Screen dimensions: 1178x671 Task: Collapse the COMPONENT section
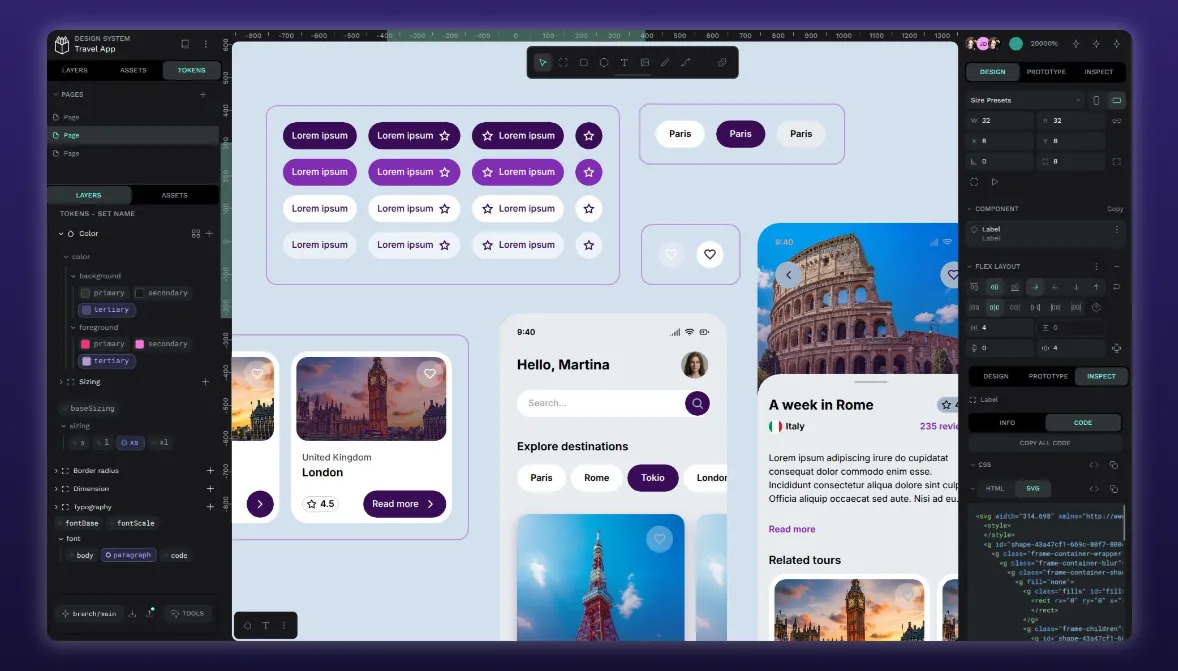coord(970,209)
